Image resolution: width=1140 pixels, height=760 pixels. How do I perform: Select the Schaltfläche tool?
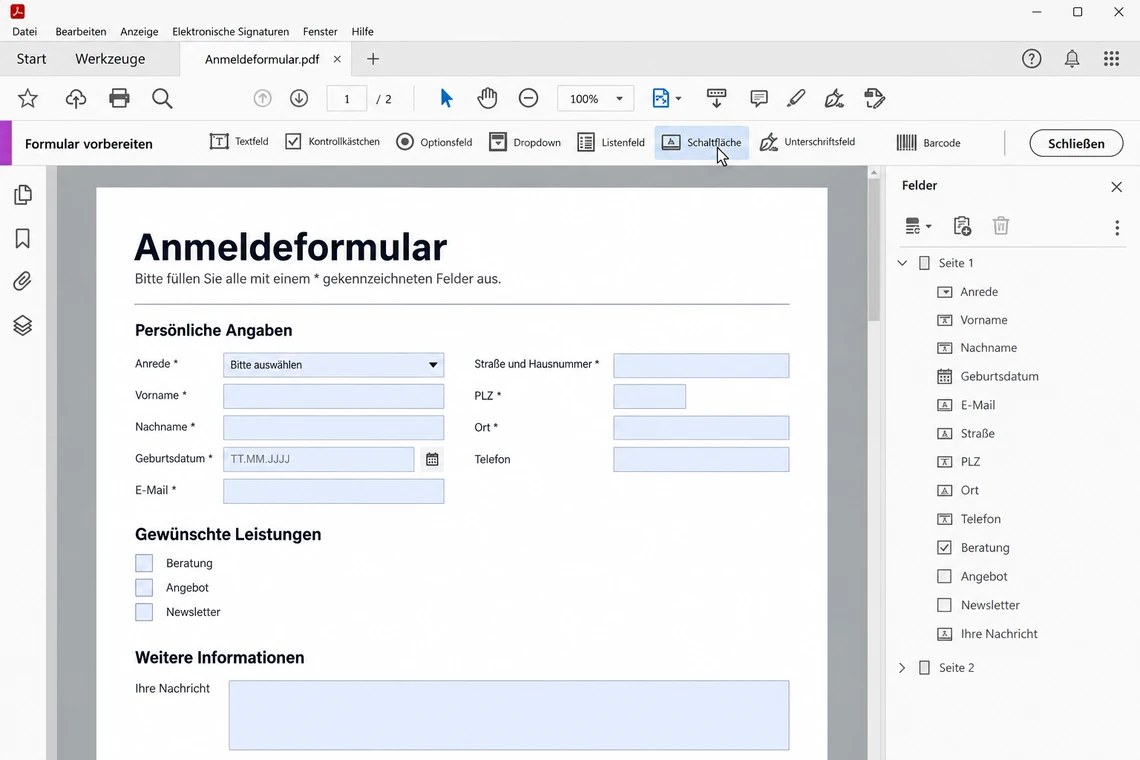[x=702, y=142]
